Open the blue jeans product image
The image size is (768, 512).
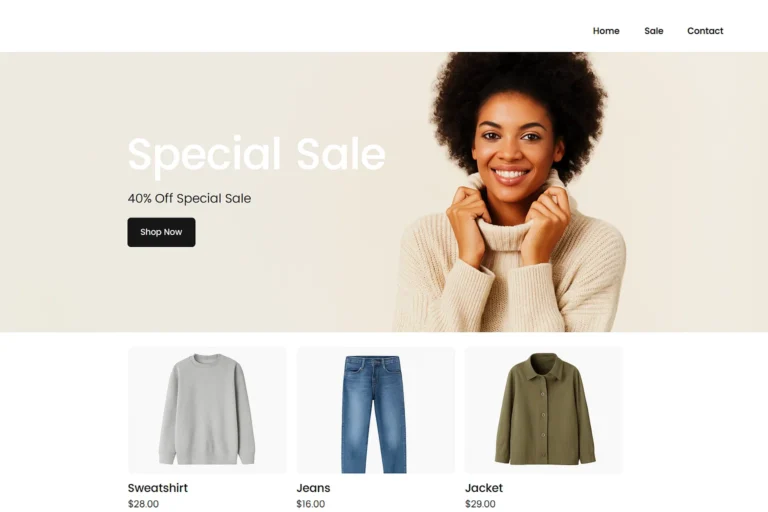(375, 410)
